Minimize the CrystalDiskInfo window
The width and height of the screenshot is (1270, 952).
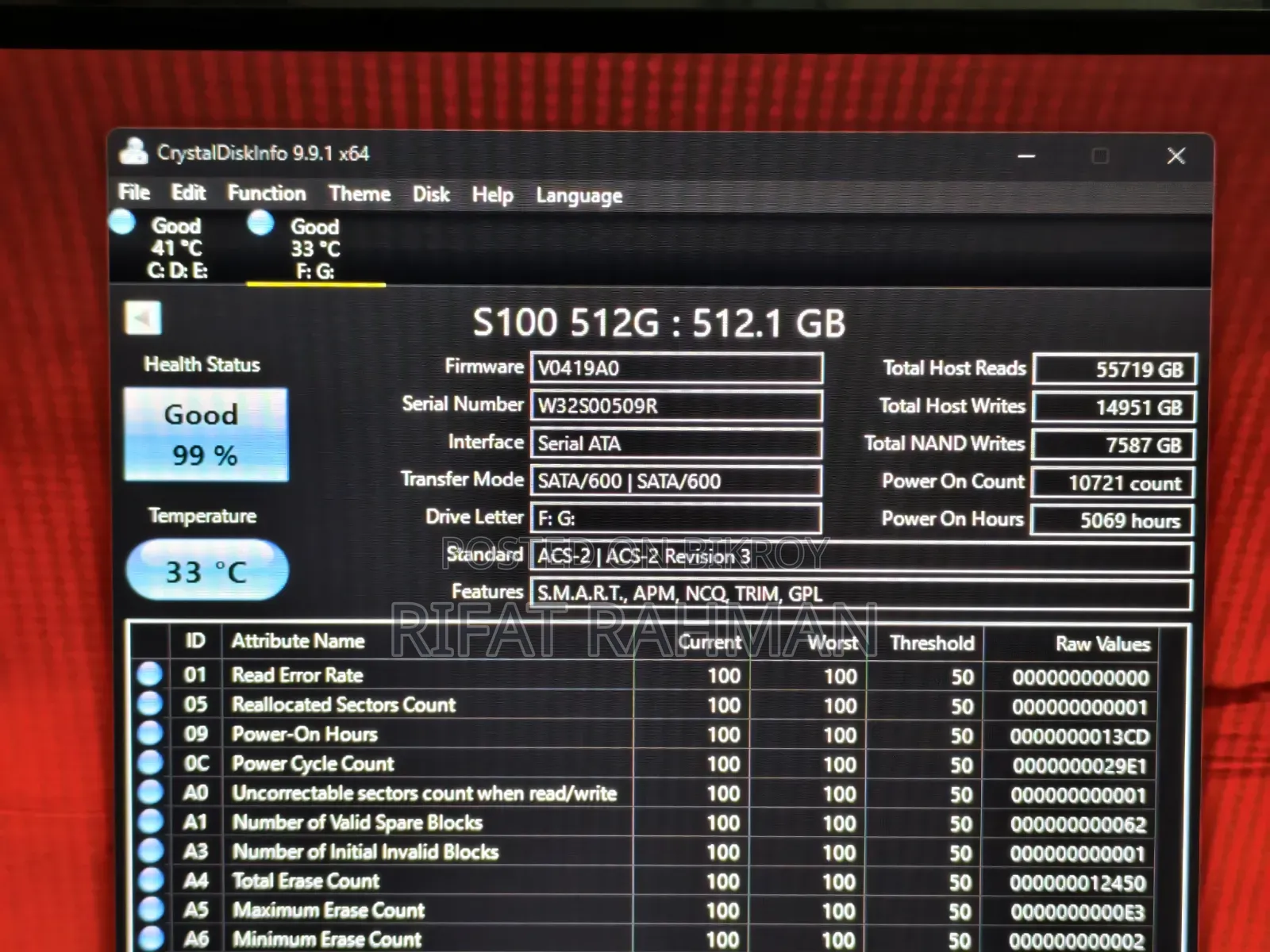coord(1026,155)
